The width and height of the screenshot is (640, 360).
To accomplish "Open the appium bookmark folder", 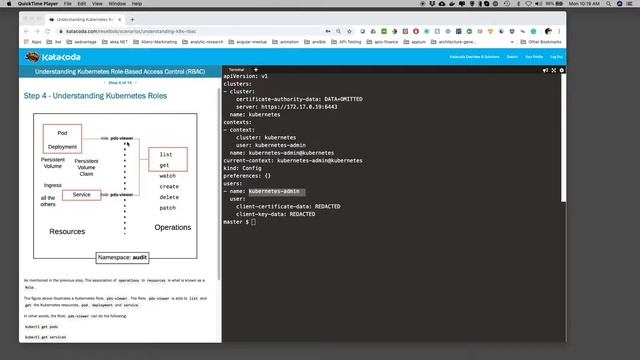I will coord(414,42).
